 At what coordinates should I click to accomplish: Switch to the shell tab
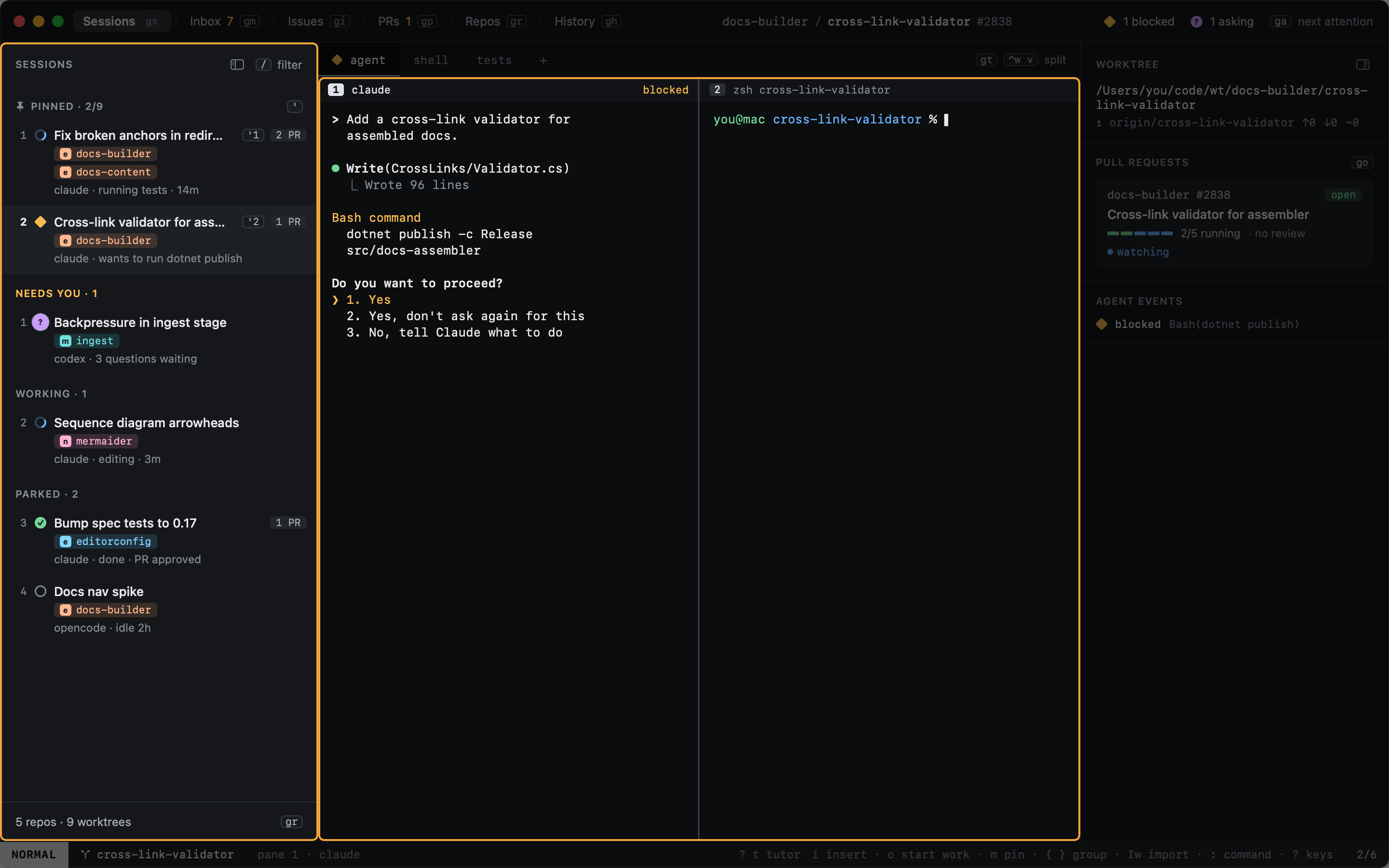[x=431, y=60]
